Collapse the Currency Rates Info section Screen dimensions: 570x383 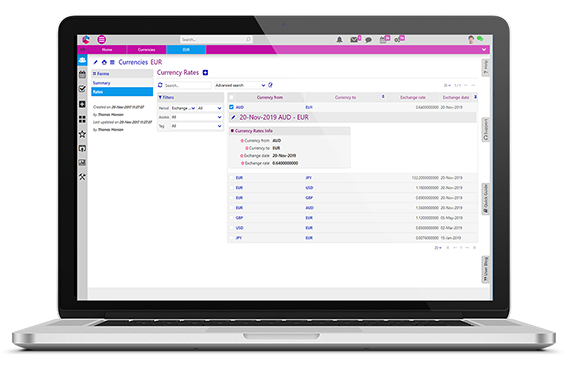(x=232, y=130)
